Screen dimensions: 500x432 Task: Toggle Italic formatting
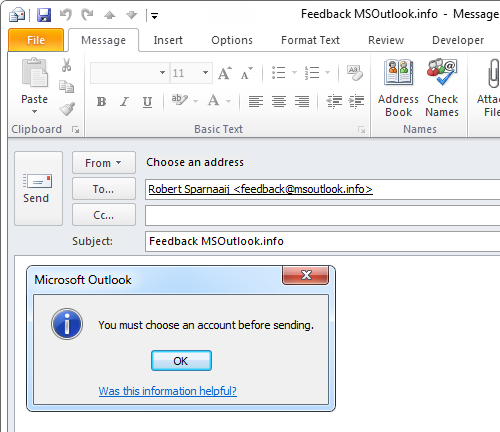tap(124, 101)
